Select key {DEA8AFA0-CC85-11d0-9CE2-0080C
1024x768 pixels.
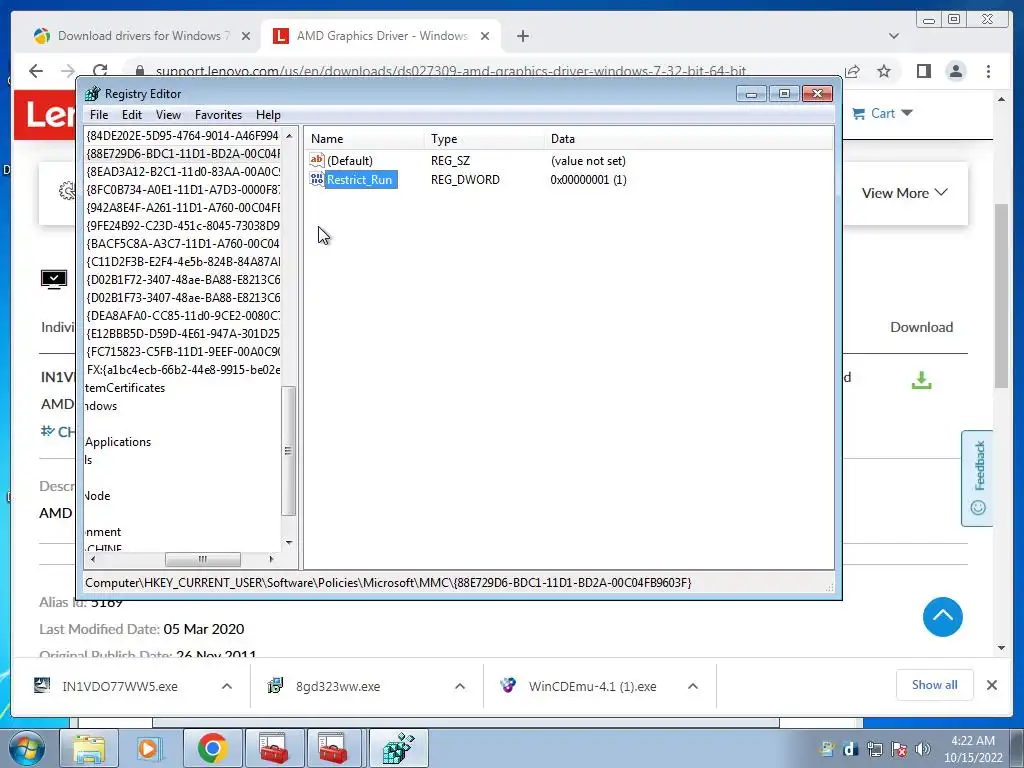182,315
